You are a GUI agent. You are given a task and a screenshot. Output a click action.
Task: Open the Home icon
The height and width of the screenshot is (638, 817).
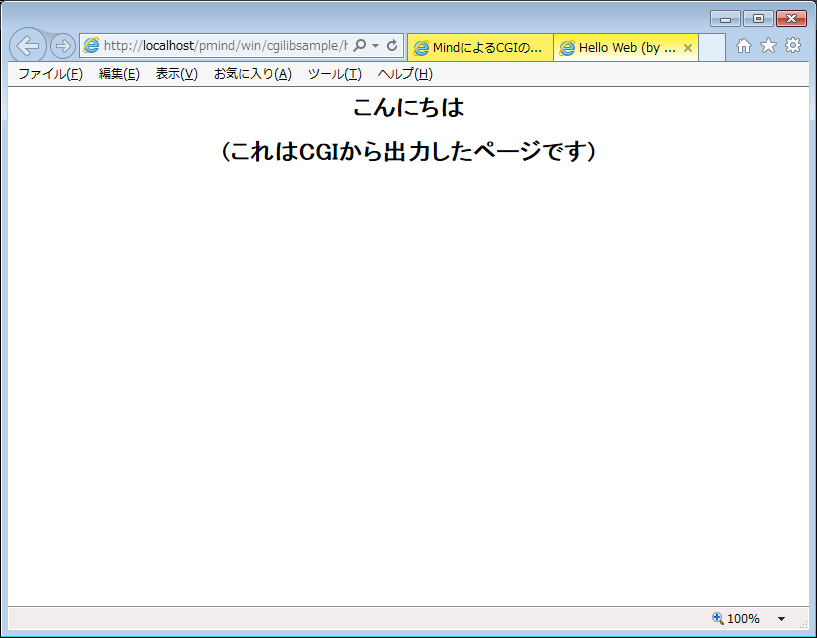744,46
